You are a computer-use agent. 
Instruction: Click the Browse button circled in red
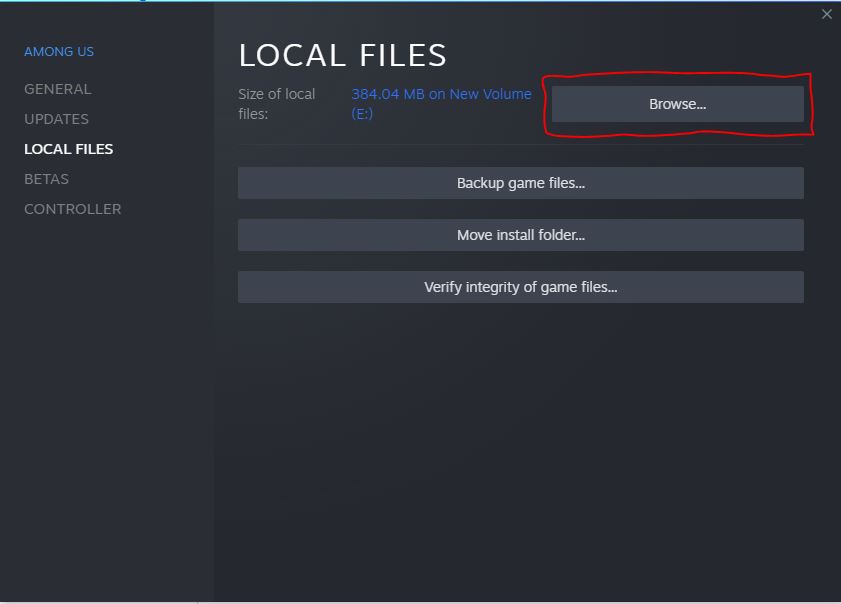pos(677,103)
